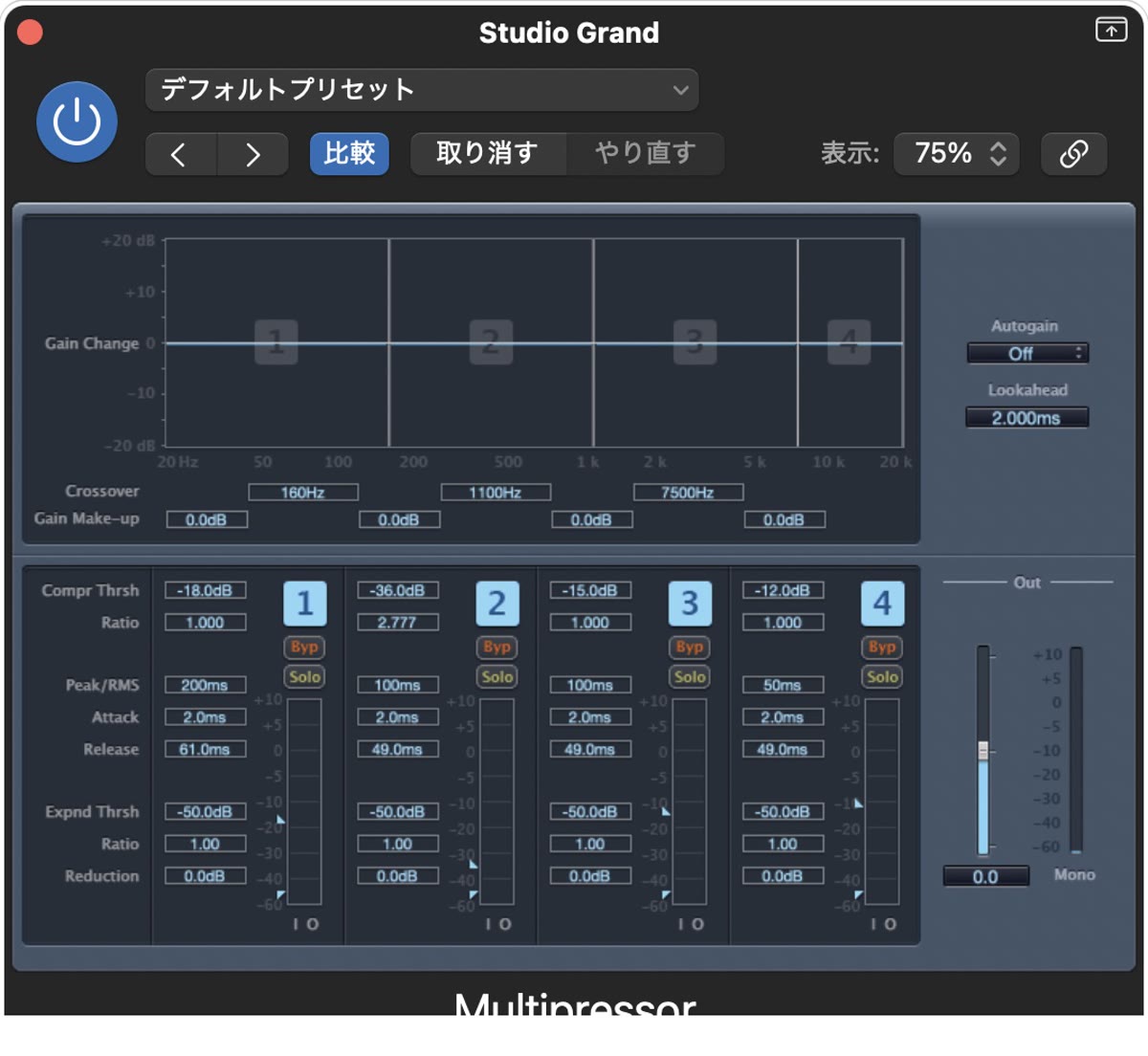Toggle the 比較 compare button
This screenshot has height=1056, width=1148.
coord(349,153)
